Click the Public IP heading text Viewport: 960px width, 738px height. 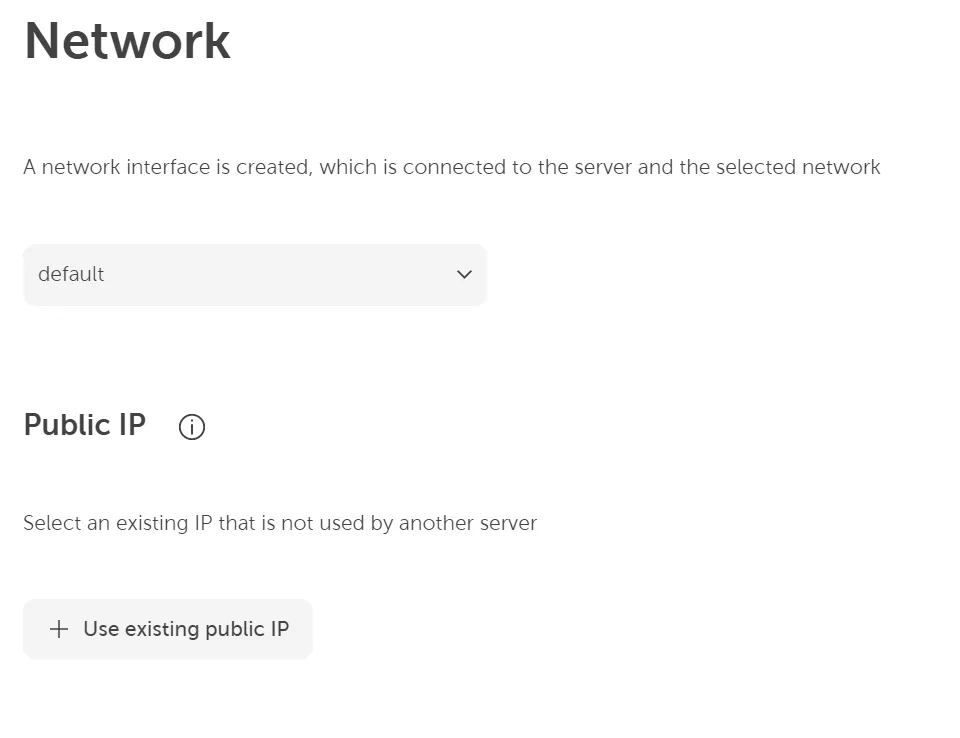click(84, 424)
